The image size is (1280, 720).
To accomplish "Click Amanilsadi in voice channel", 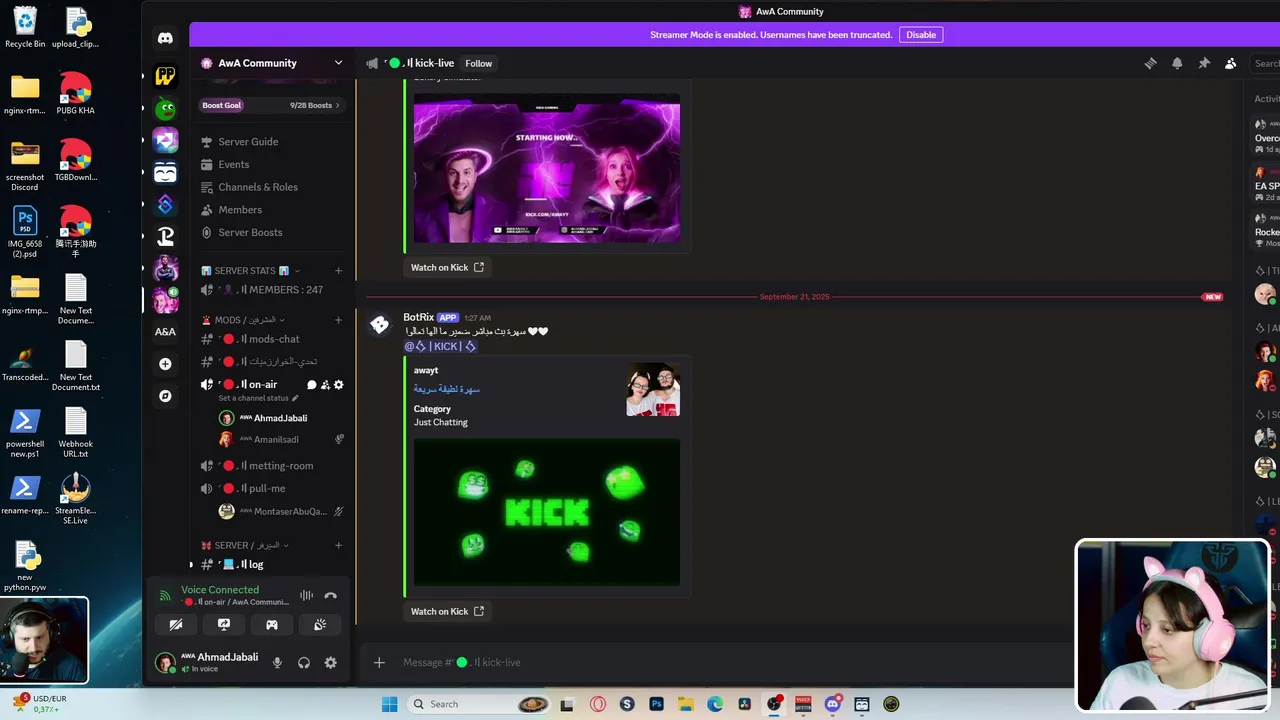I will click(x=276, y=440).
